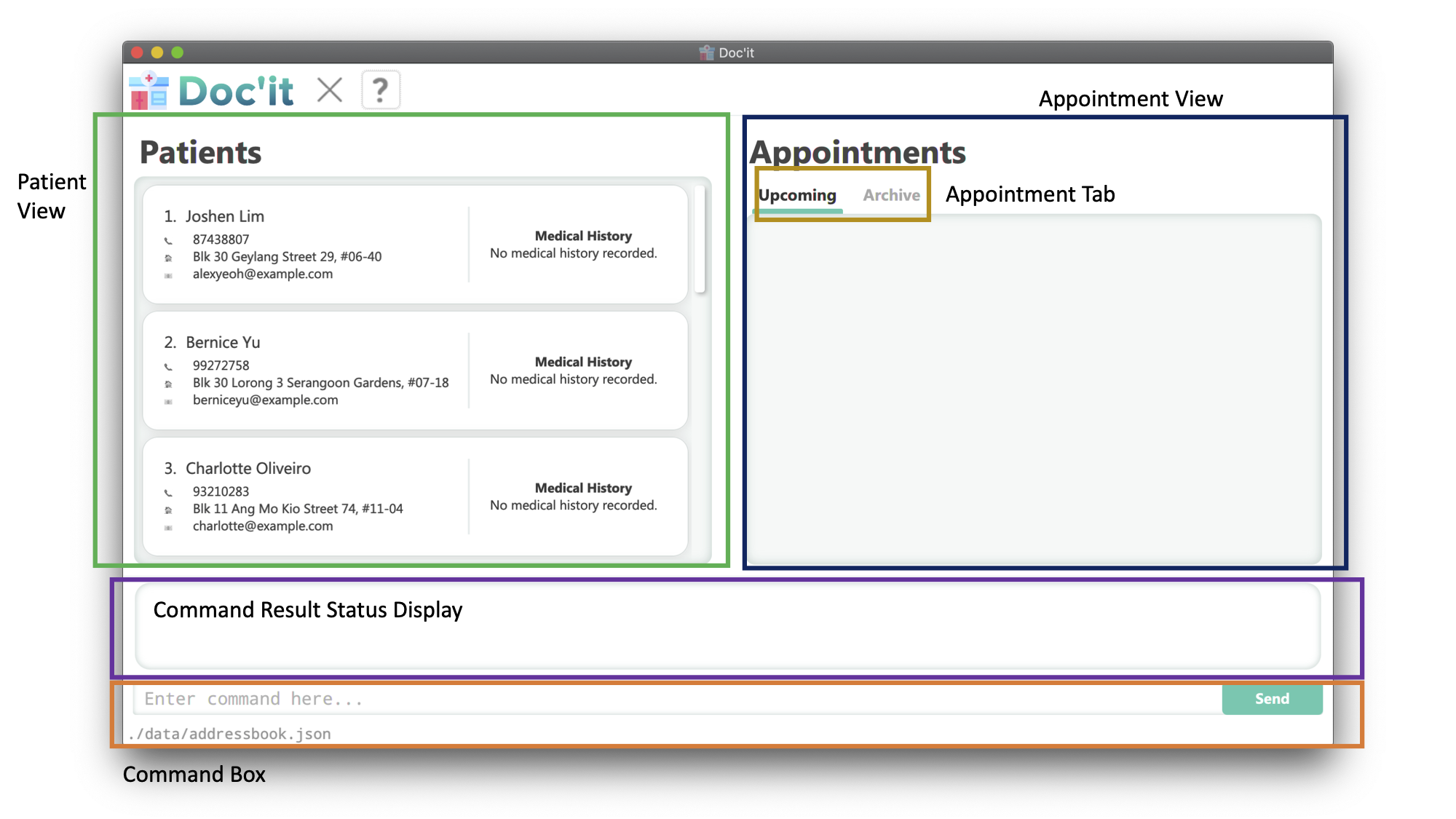The height and width of the screenshot is (819, 1456).
Task: Click the command result display box
Action: [727, 626]
